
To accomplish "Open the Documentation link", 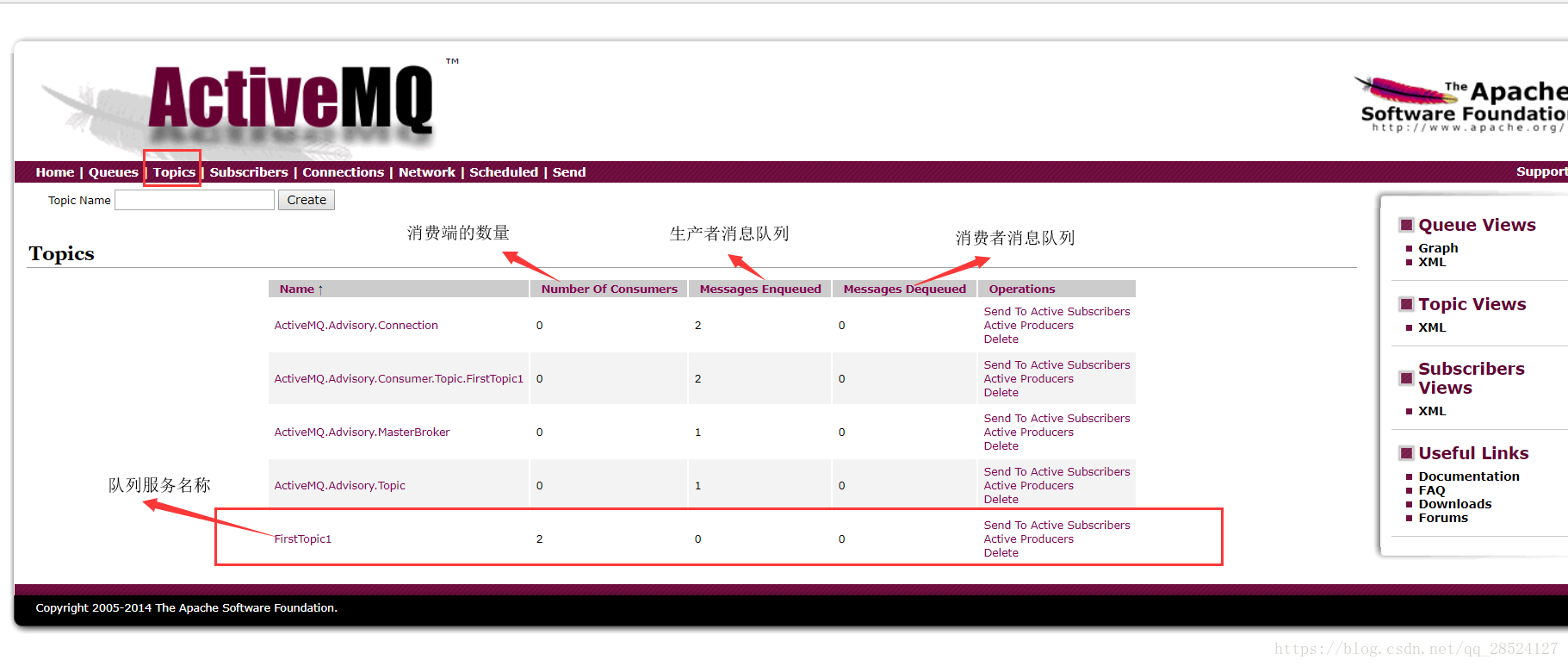I will [1469, 476].
